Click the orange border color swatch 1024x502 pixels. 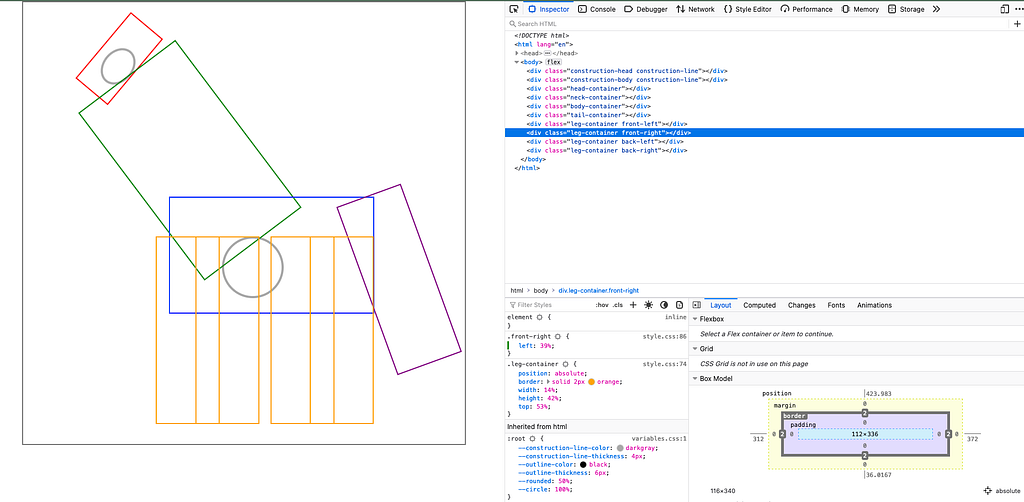[x=592, y=383]
